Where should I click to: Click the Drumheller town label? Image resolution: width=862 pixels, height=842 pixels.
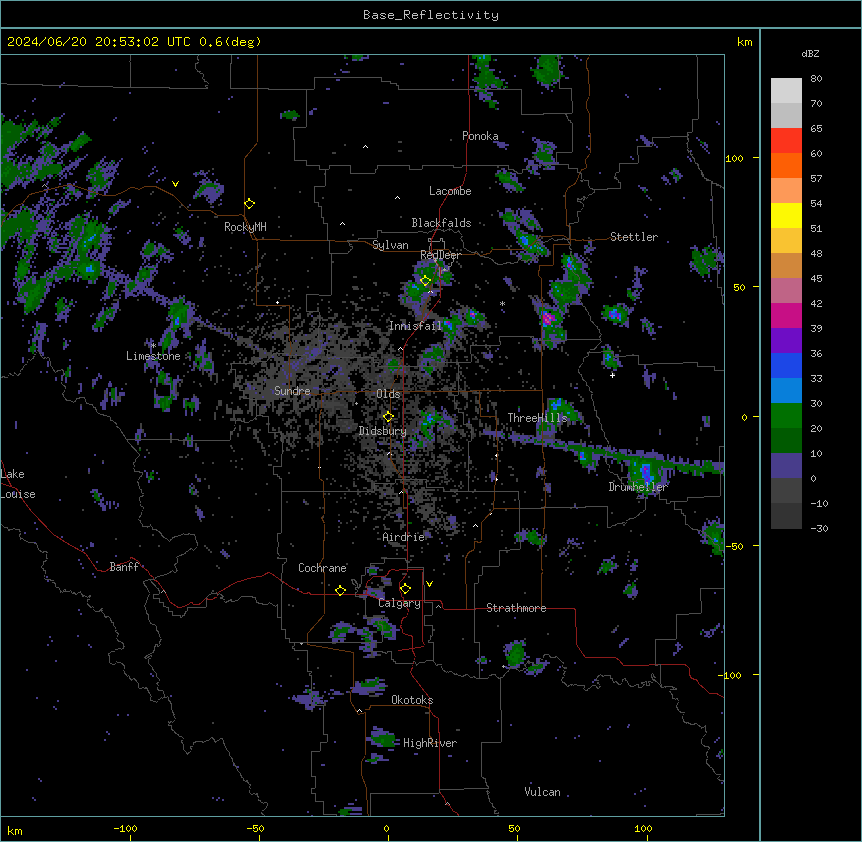tap(638, 487)
